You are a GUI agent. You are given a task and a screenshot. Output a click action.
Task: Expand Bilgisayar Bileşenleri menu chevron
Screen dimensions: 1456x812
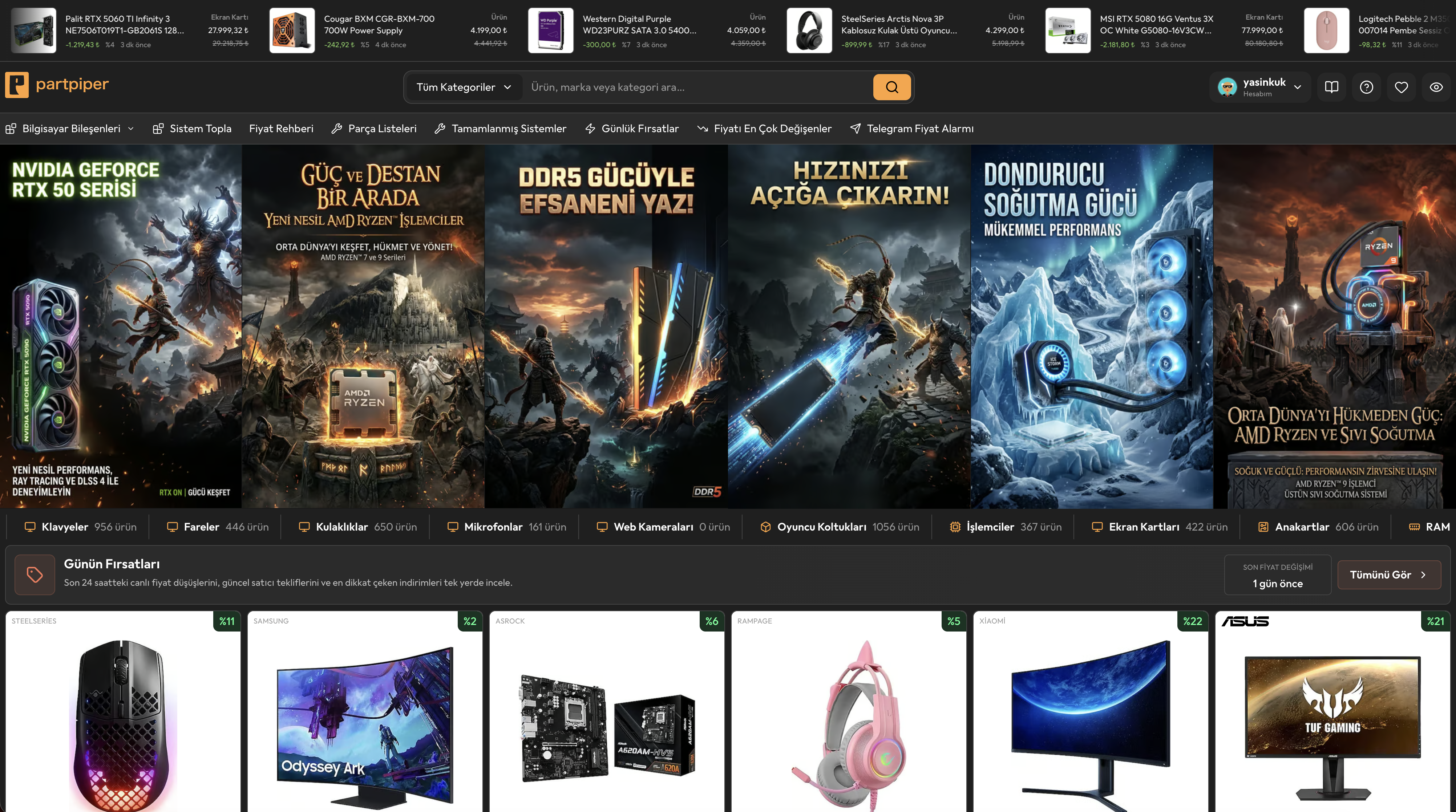click(x=131, y=129)
